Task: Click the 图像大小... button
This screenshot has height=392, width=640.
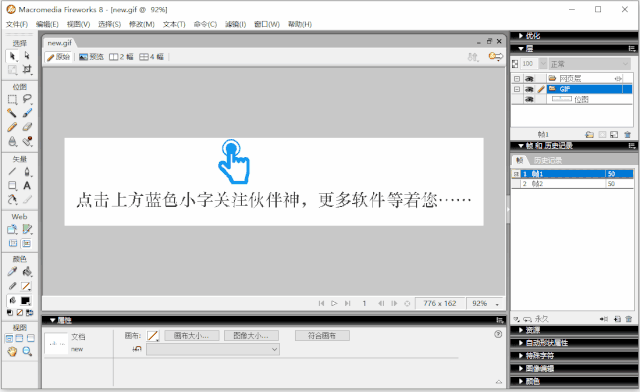Action: coord(251,336)
